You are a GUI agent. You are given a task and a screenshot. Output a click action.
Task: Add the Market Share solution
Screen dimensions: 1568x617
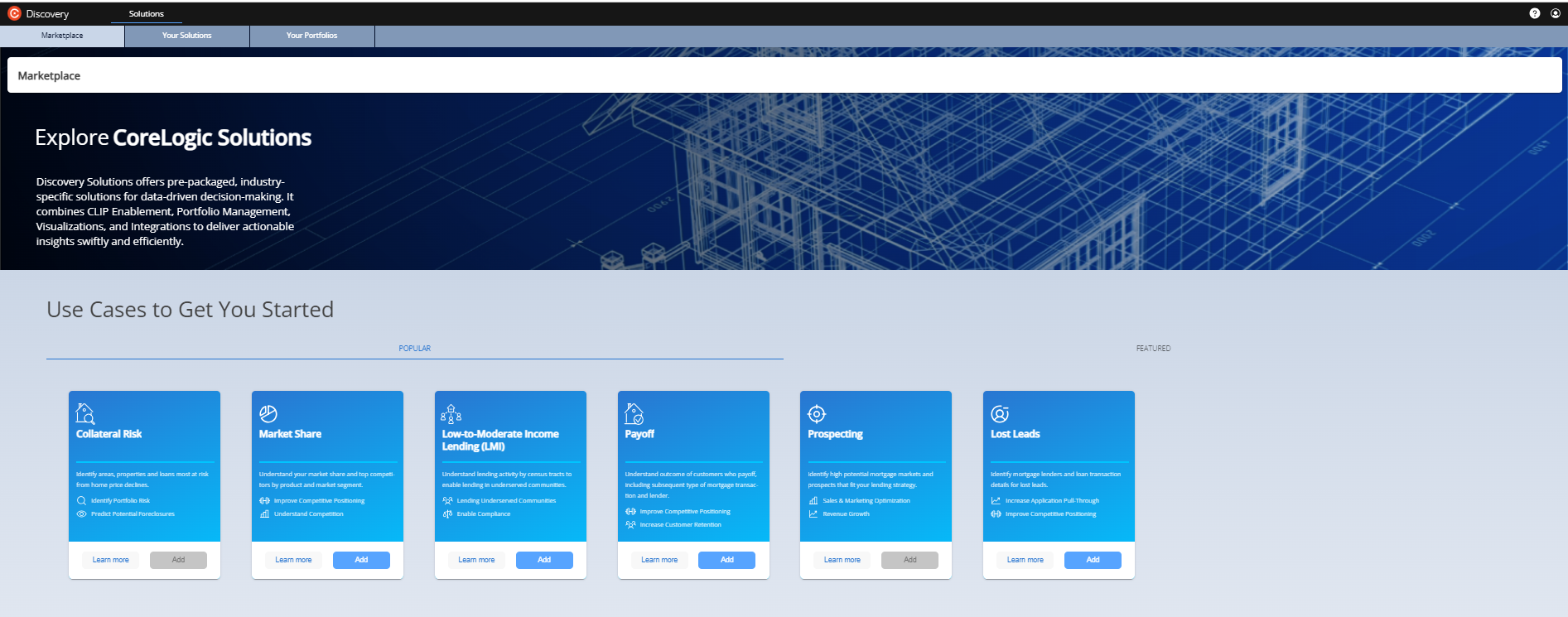[x=361, y=560]
